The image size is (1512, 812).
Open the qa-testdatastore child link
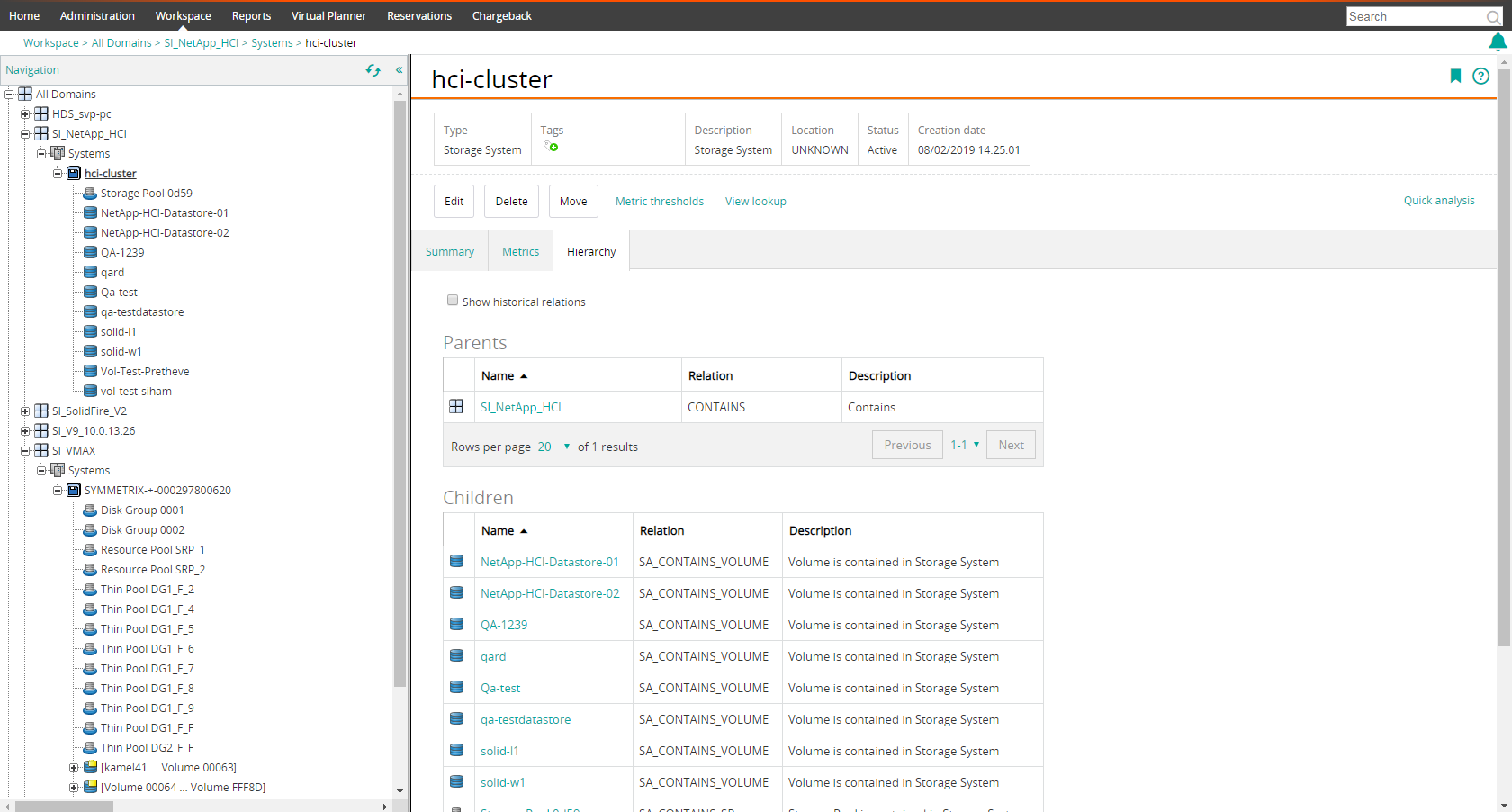coord(526,719)
